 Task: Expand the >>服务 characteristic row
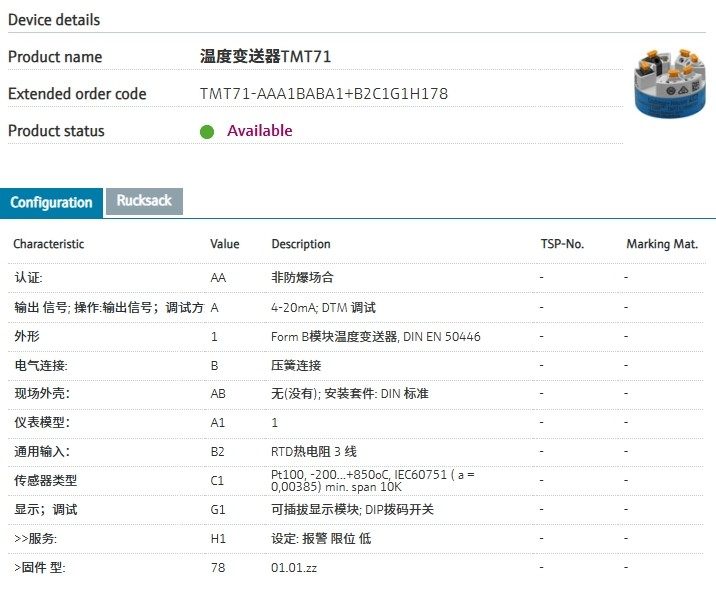[35, 539]
